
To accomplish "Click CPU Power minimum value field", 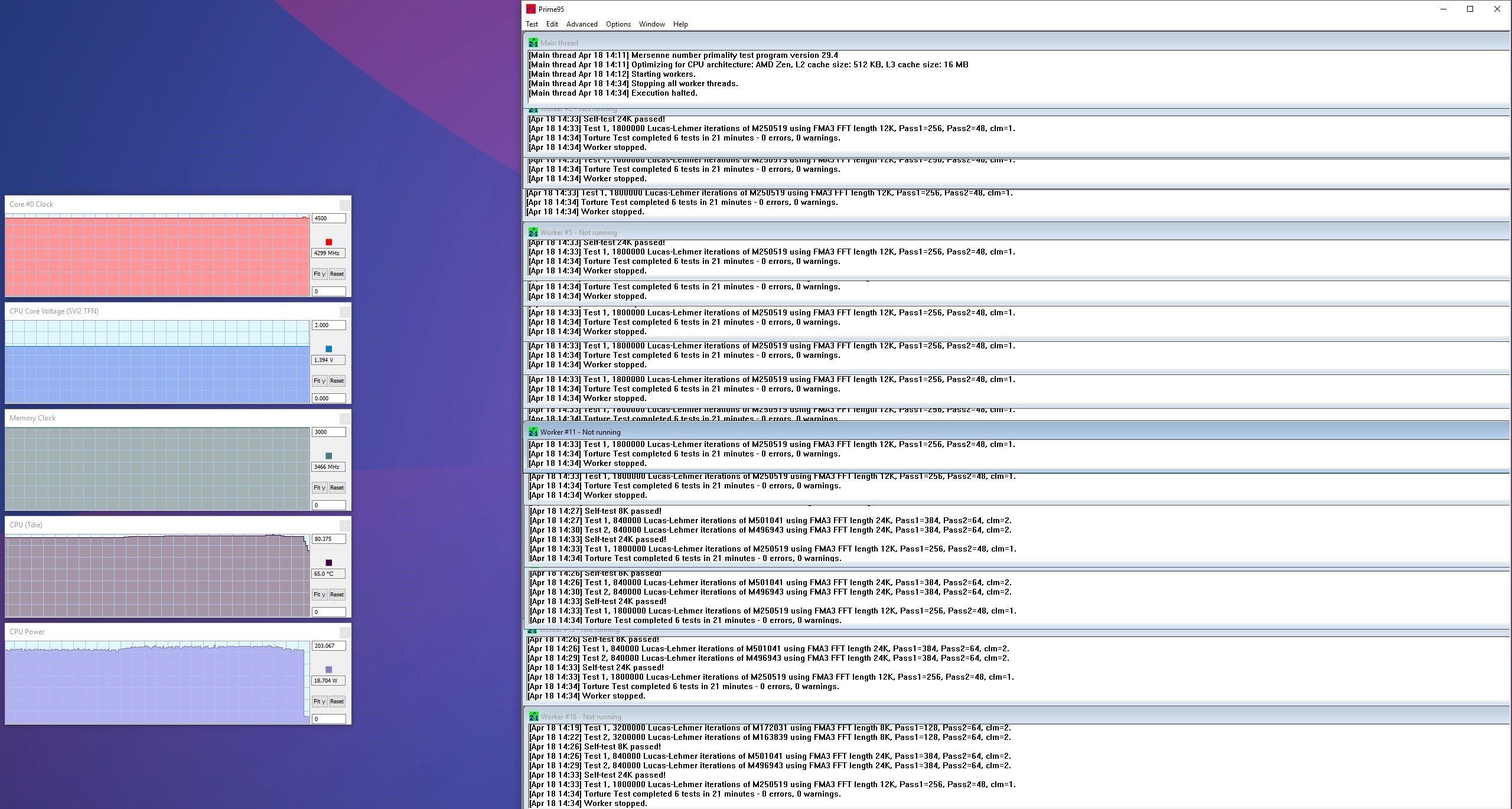I will click(x=328, y=719).
